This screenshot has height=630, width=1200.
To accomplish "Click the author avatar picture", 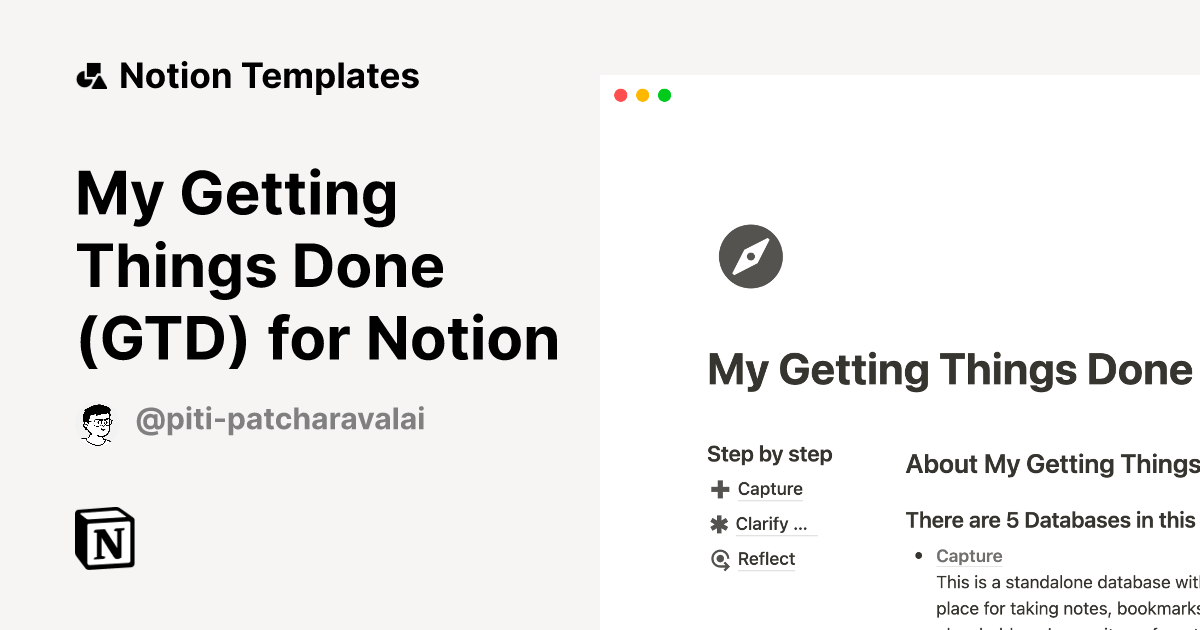I will pyautogui.click(x=96, y=421).
